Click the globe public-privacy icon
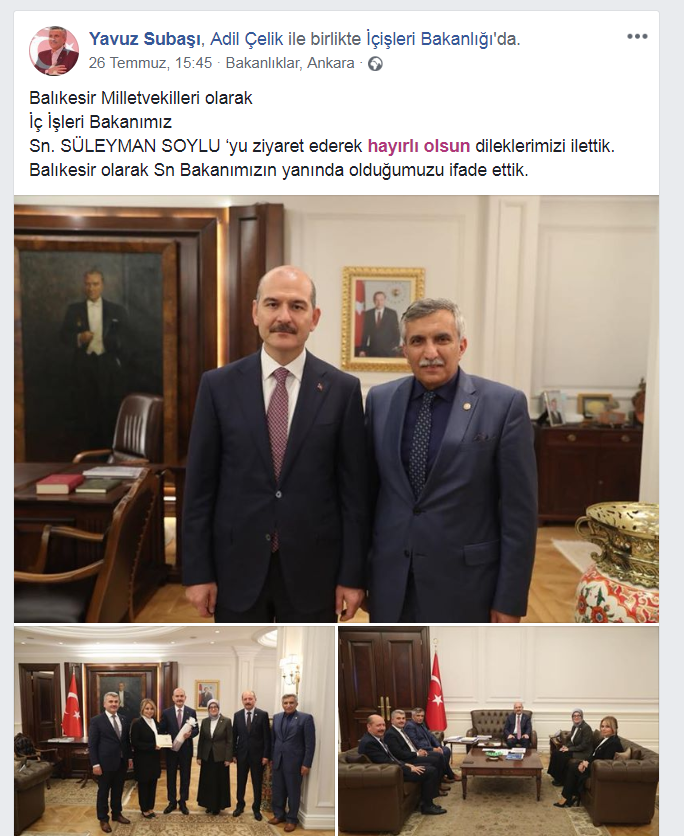 click(x=375, y=63)
